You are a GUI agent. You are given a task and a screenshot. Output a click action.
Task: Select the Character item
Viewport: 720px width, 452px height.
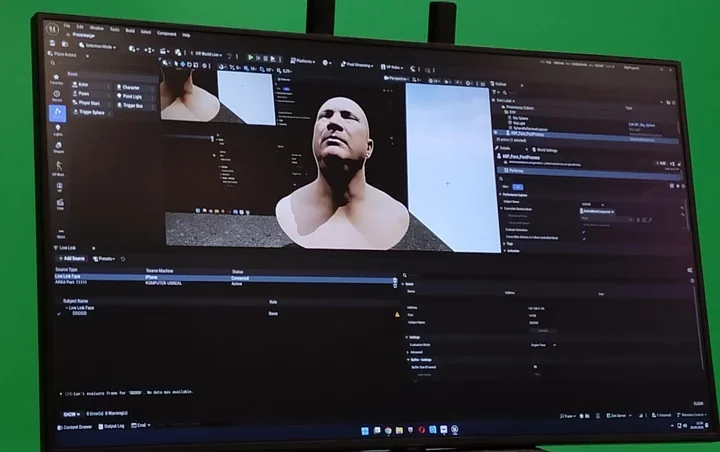pyautogui.click(x=135, y=87)
